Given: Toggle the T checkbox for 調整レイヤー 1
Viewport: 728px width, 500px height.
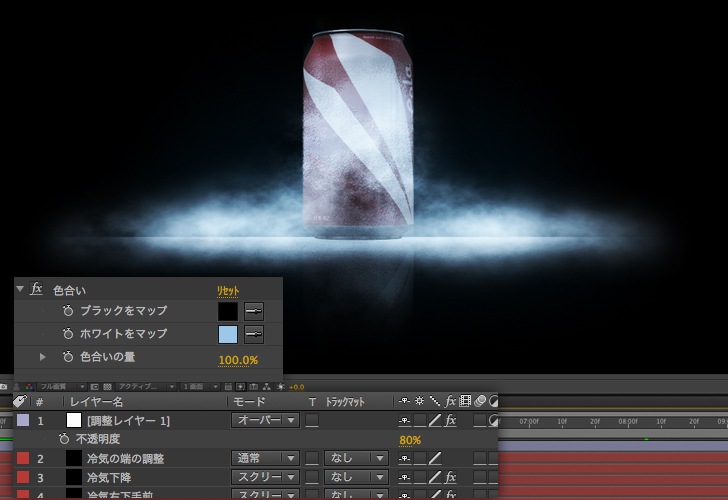Looking at the screenshot, I should [312, 420].
